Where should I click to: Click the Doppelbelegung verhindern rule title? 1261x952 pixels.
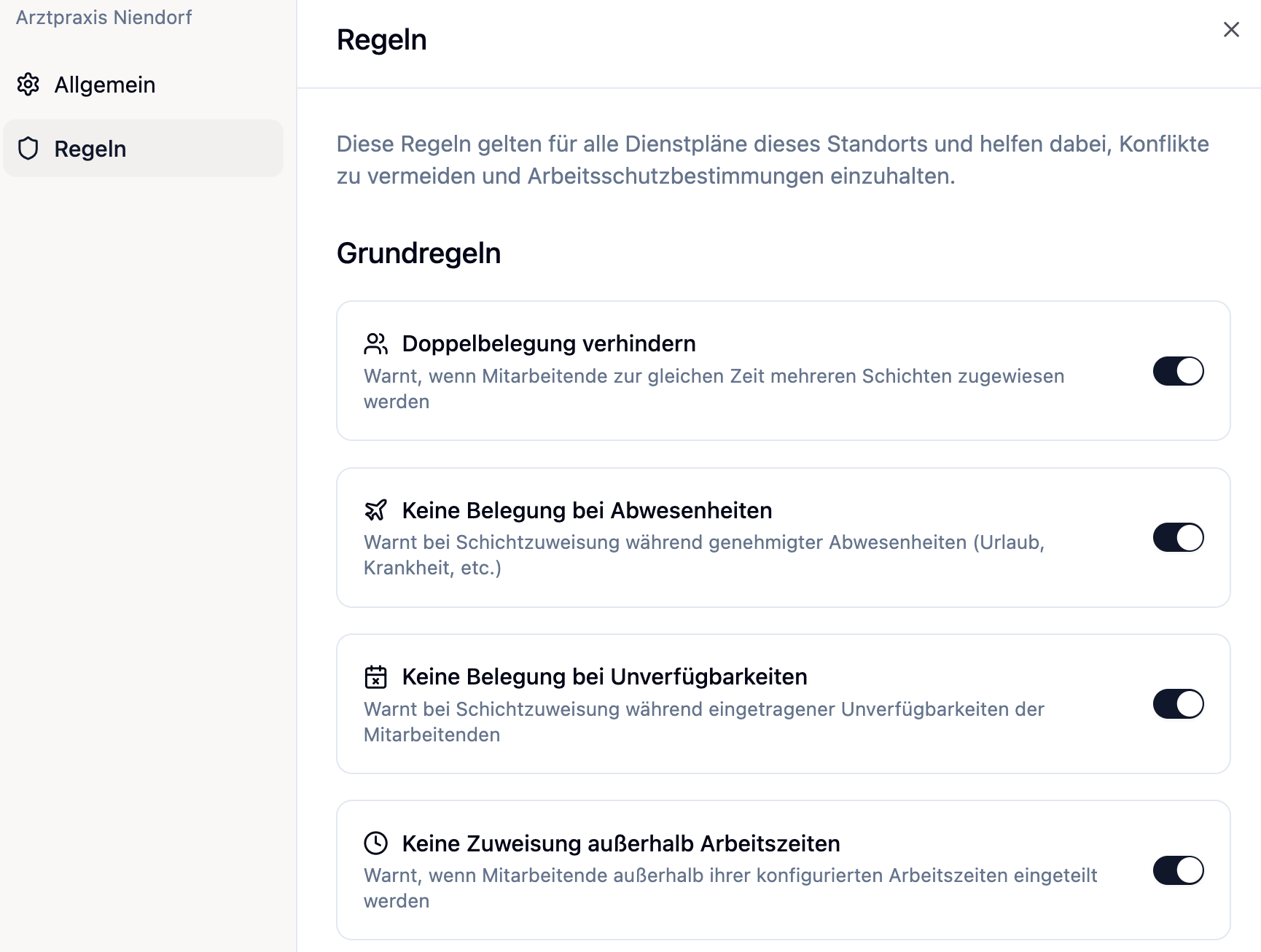click(x=548, y=343)
